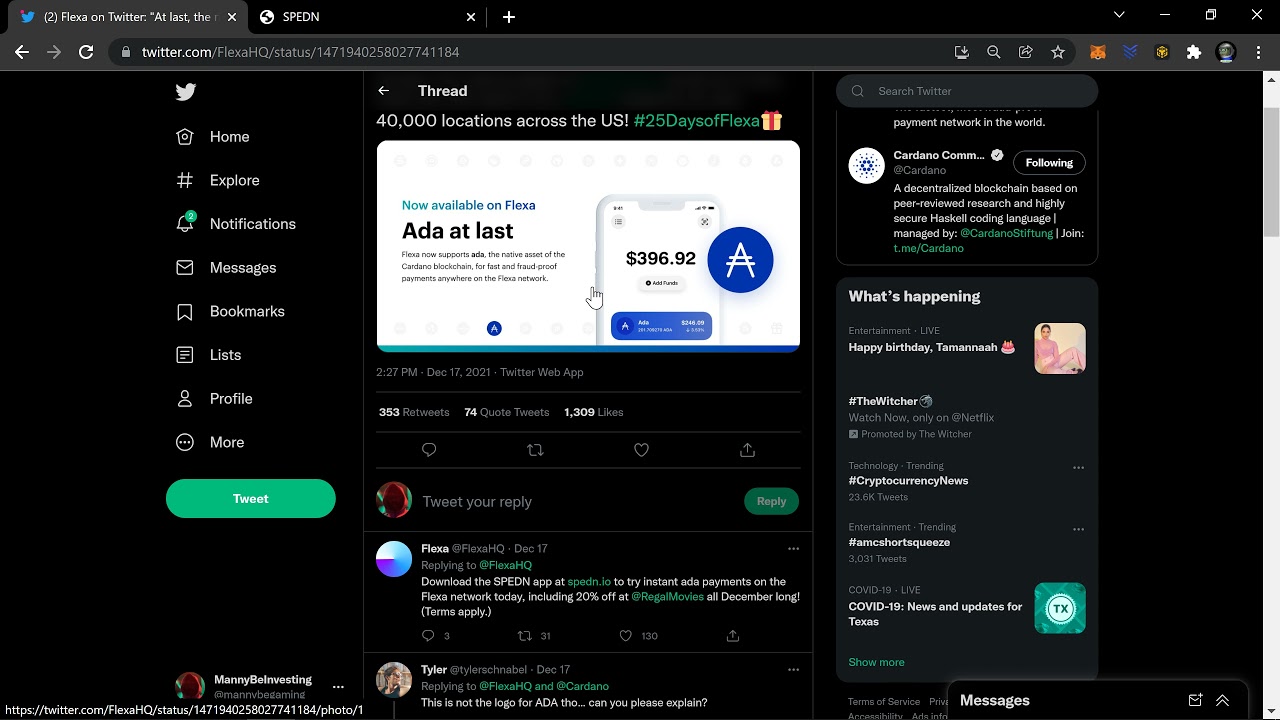
Task: Open more options on Flexa's reply tweet
Action: (793, 549)
